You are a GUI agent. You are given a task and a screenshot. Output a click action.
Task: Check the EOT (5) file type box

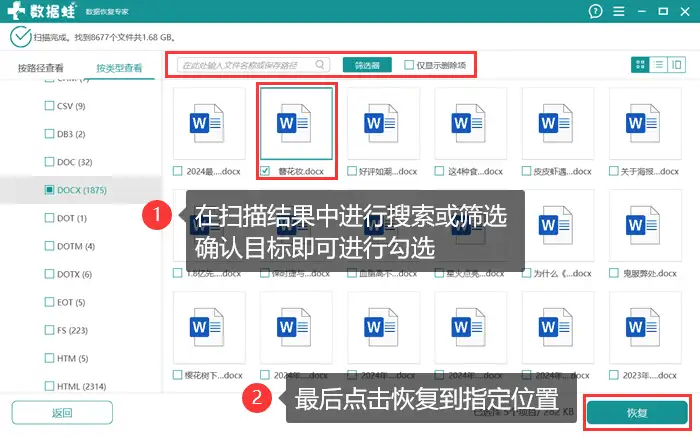coord(50,302)
